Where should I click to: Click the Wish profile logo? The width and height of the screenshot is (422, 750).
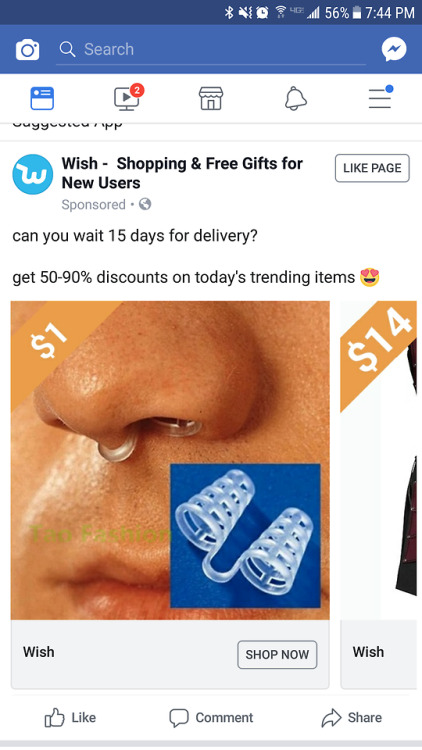pyautogui.click(x=33, y=174)
